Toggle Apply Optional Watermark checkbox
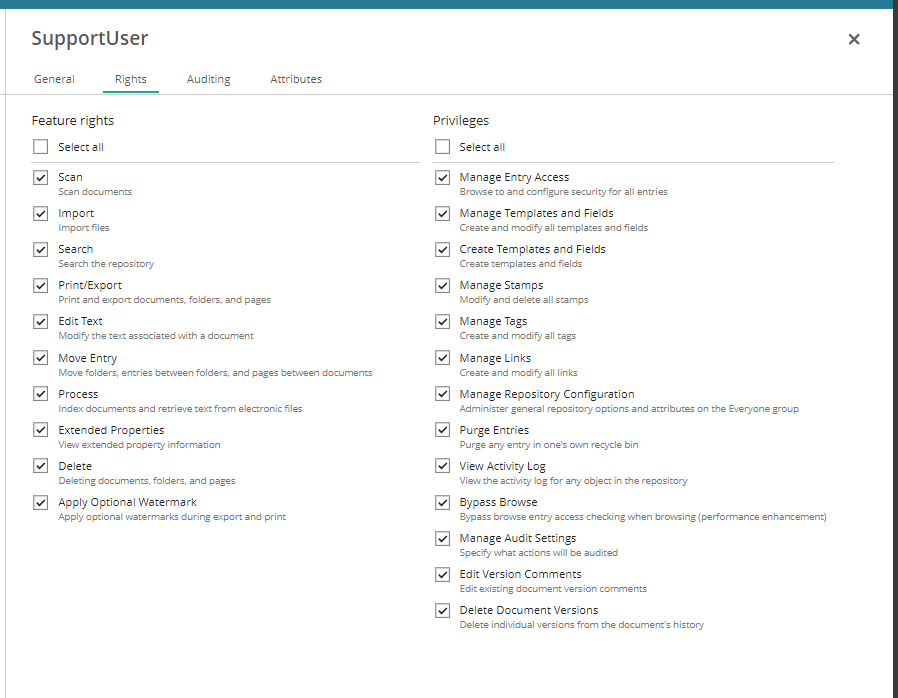The height and width of the screenshot is (698, 898). tap(41, 502)
